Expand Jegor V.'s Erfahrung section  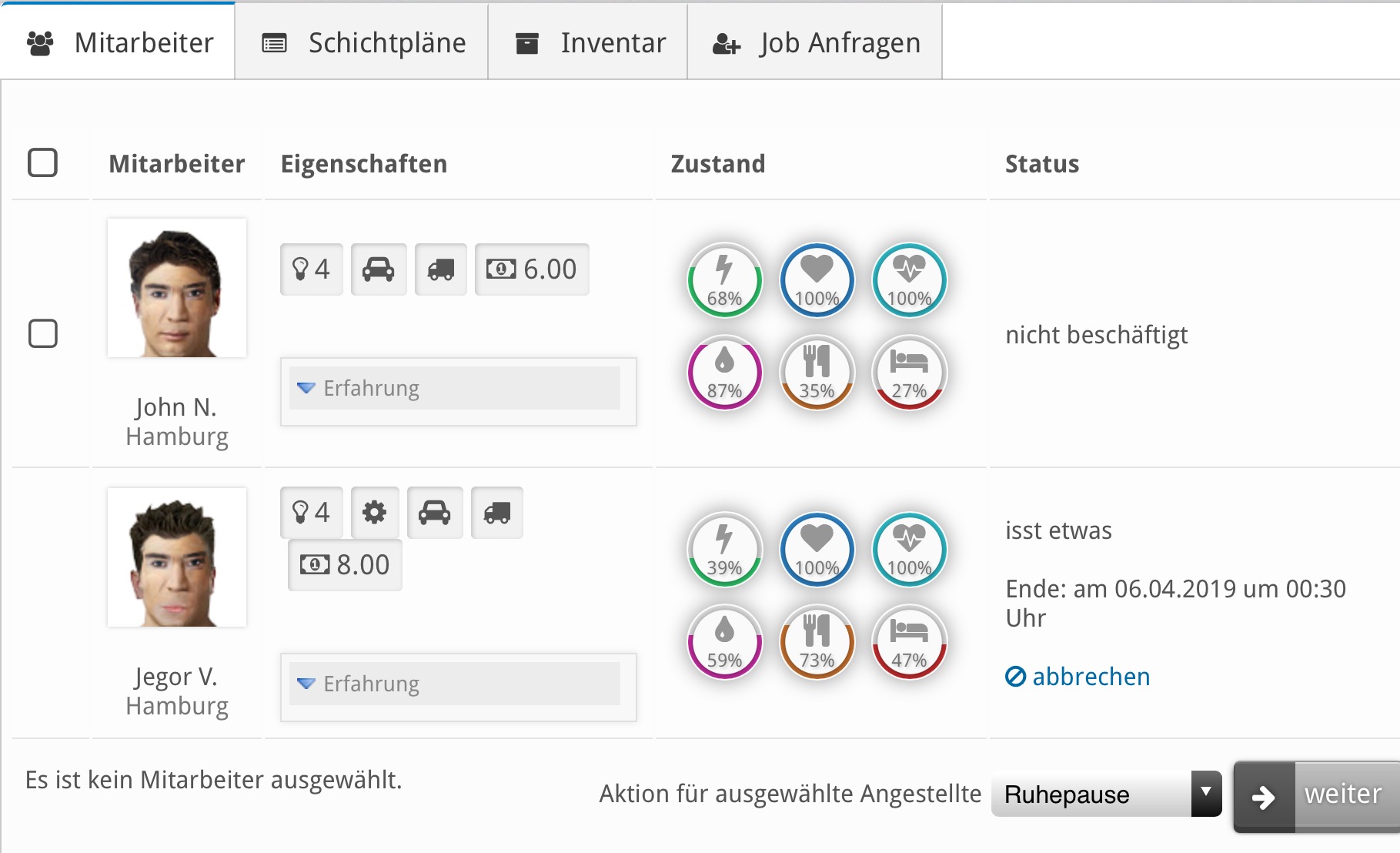pos(454,684)
